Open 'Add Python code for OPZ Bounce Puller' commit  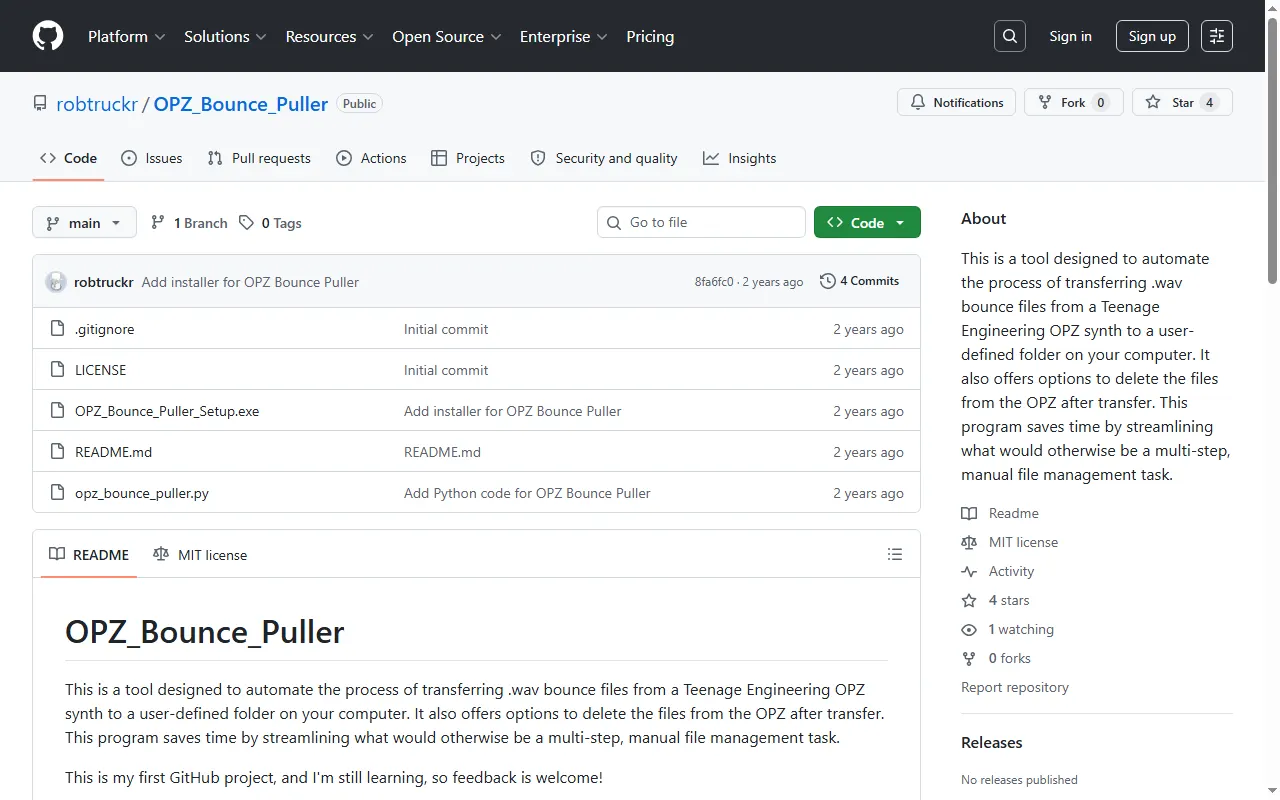tap(527, 493)
